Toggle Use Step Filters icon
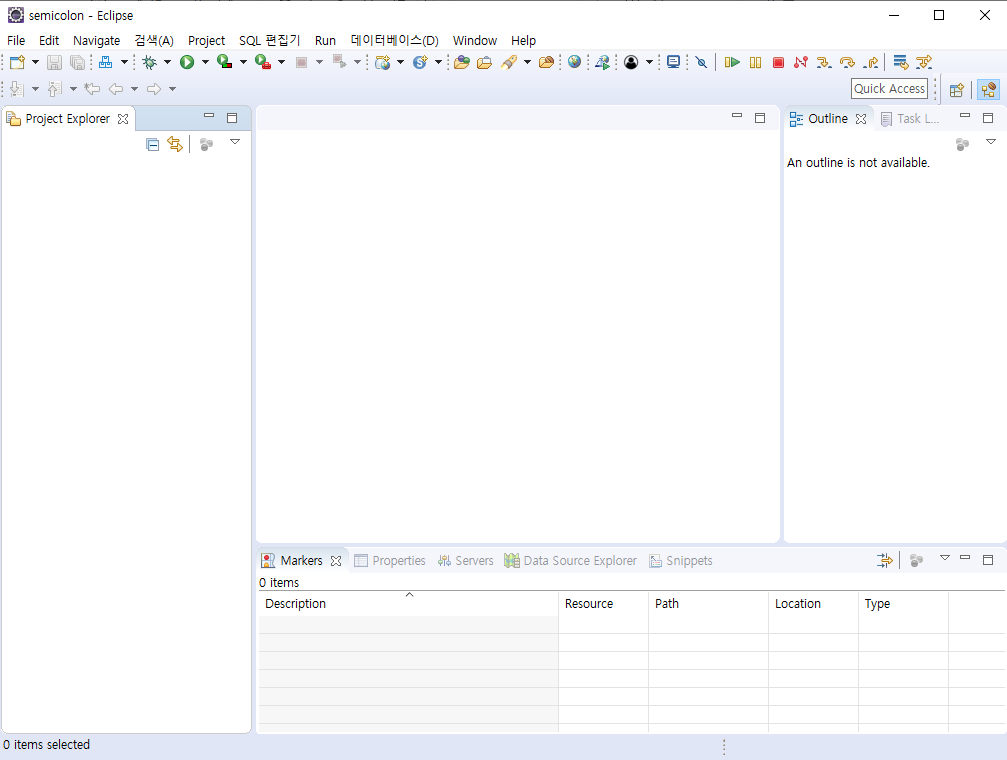 click(924, 62)
